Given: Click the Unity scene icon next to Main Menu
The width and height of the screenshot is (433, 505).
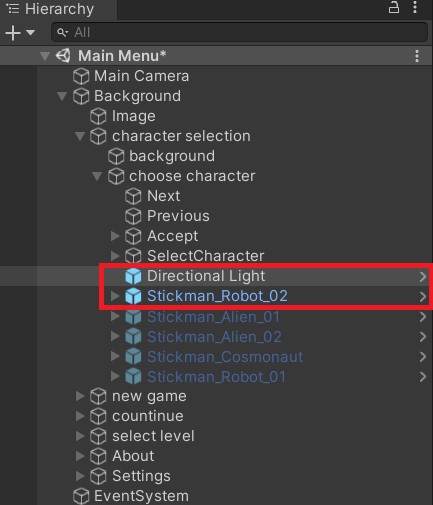Looking at the screenshot, I should [x=63, y=56].
